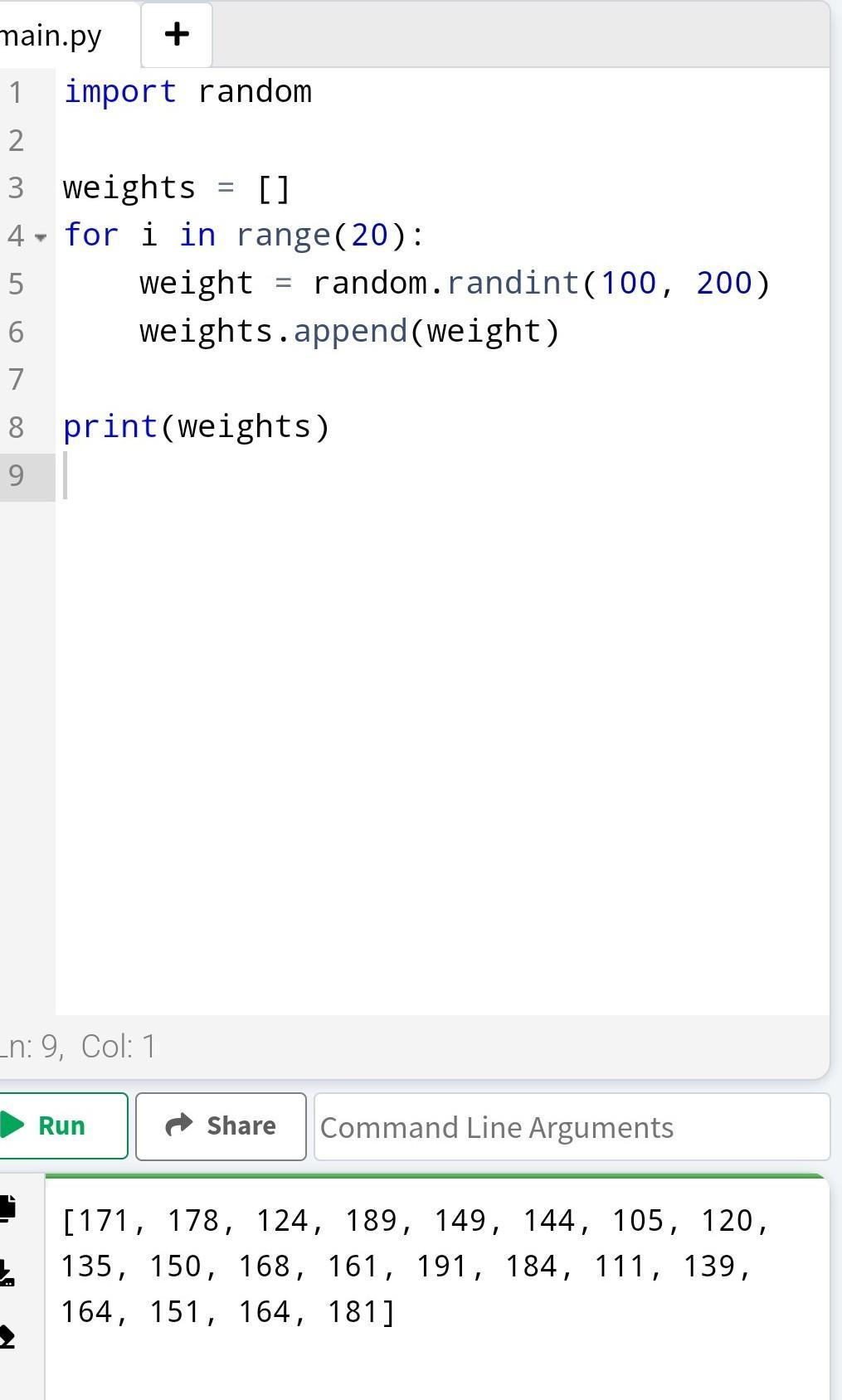Click line number 1 in gutter
This screenshot has width=842, height=1400.
[x=17, y=92]
